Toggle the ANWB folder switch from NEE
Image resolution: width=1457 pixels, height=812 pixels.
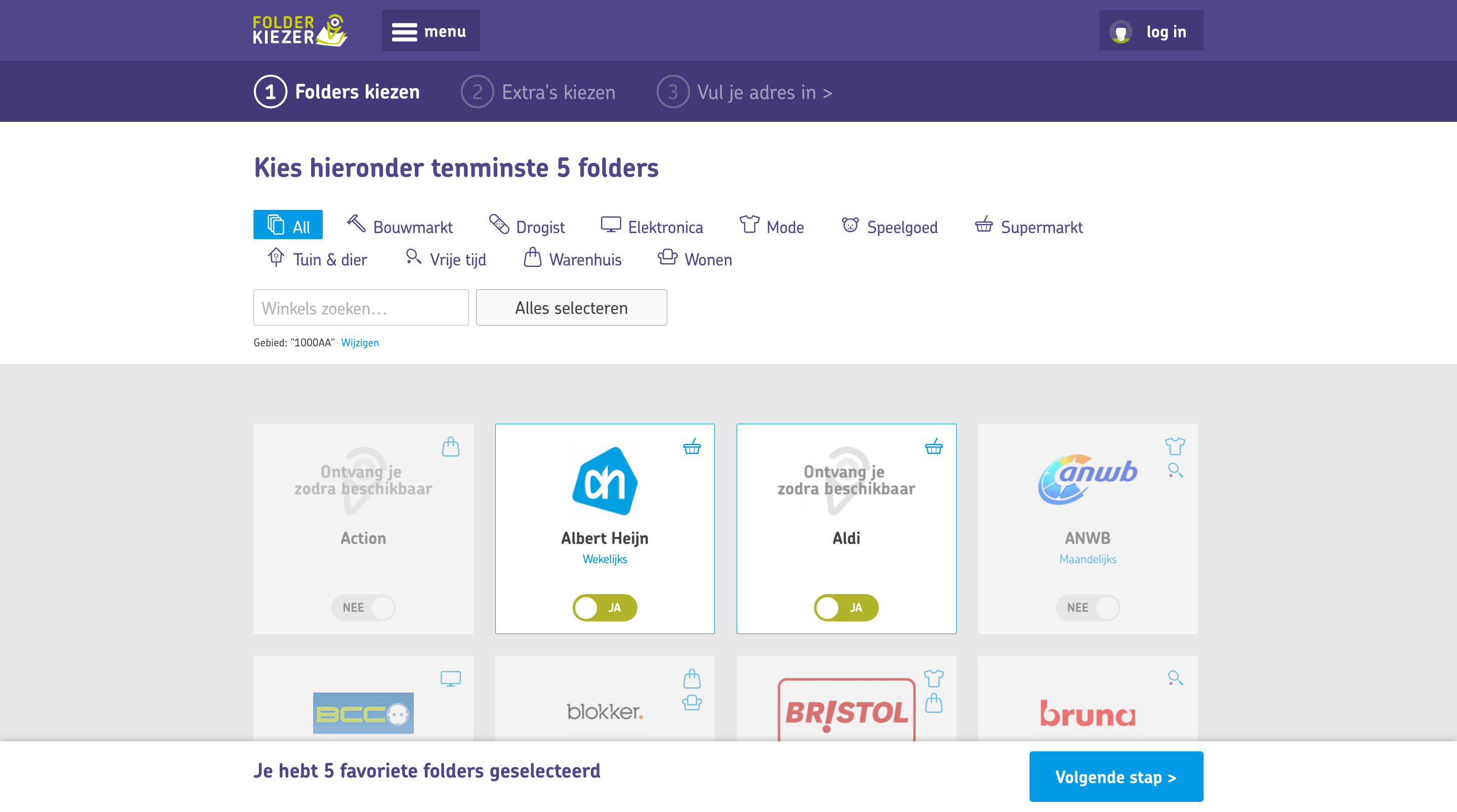coord(1088,607)
